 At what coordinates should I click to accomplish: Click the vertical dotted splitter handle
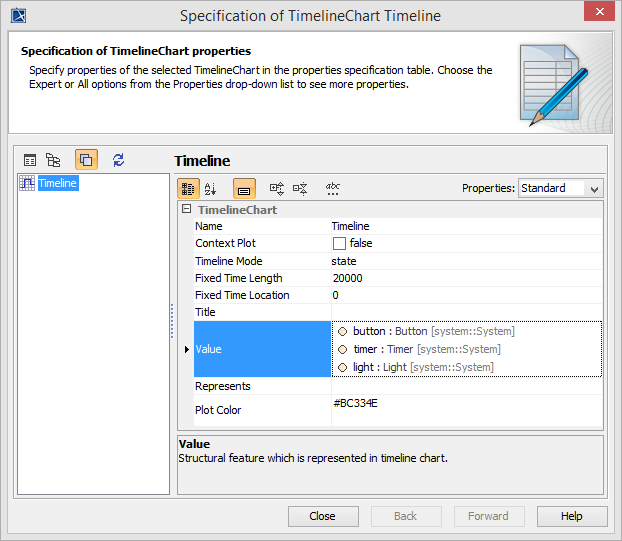point(172,321)
